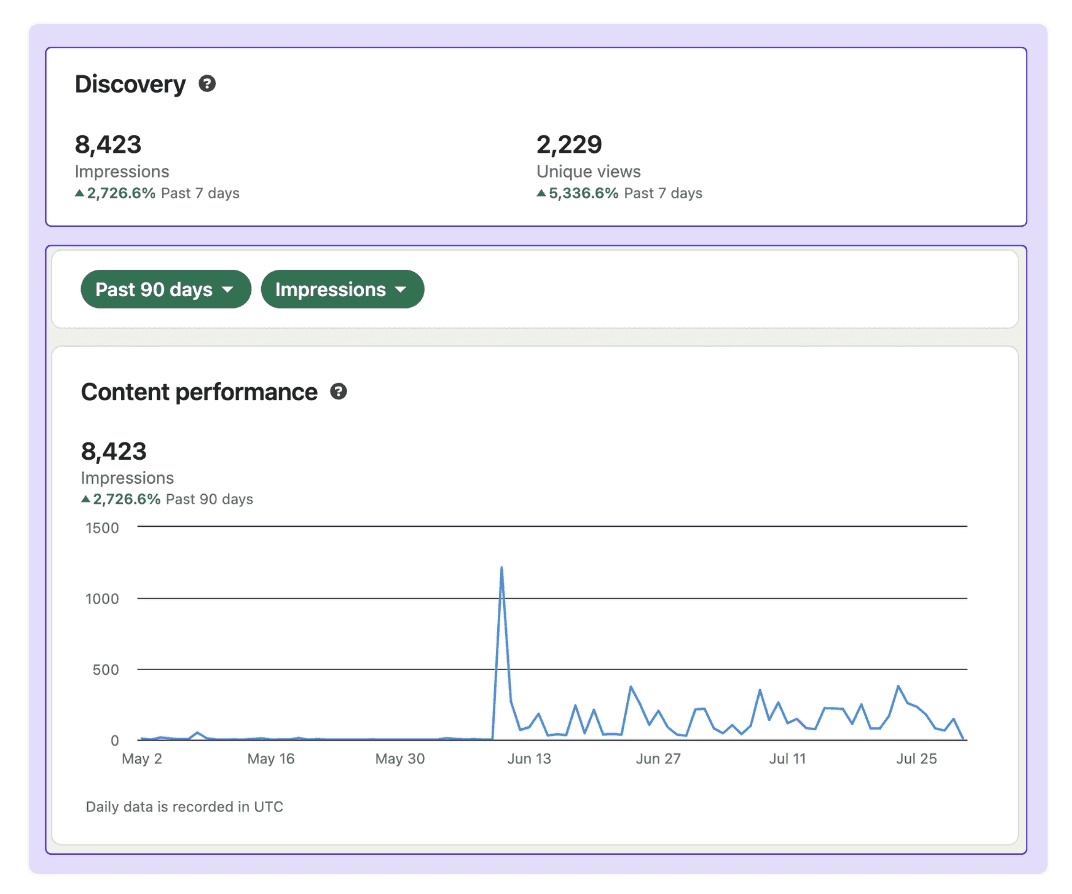Click the increase arrow beside 5,336.6%
Image resolution: width=1072 pixels, height=894 pixels.
coord(541,193)
